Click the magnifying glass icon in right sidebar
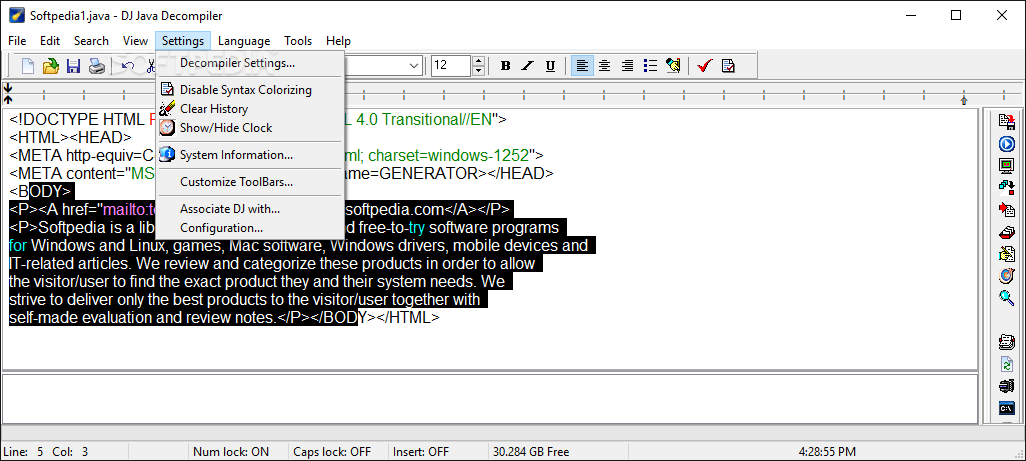Image resolution: width=1026 pixels, height=461 pixels. pyautogui.click(x=1006, y=298)
